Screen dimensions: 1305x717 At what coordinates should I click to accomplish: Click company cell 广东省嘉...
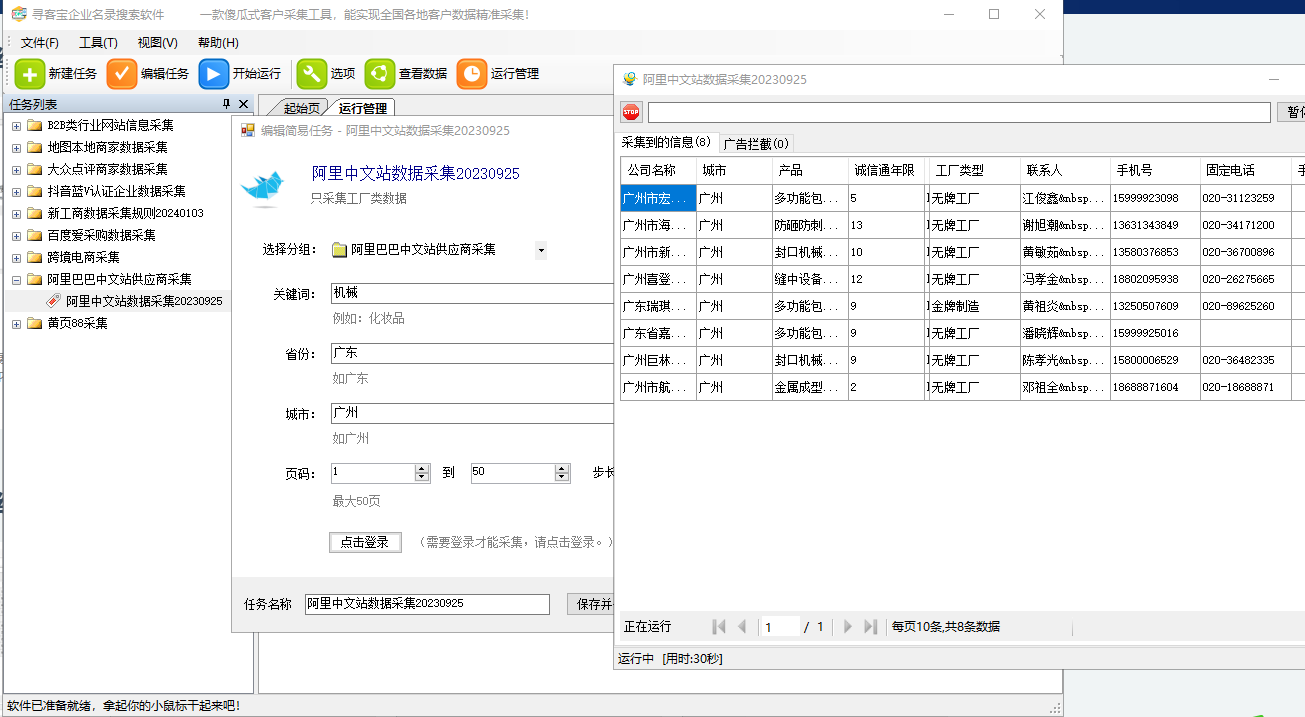coord(658,333)
